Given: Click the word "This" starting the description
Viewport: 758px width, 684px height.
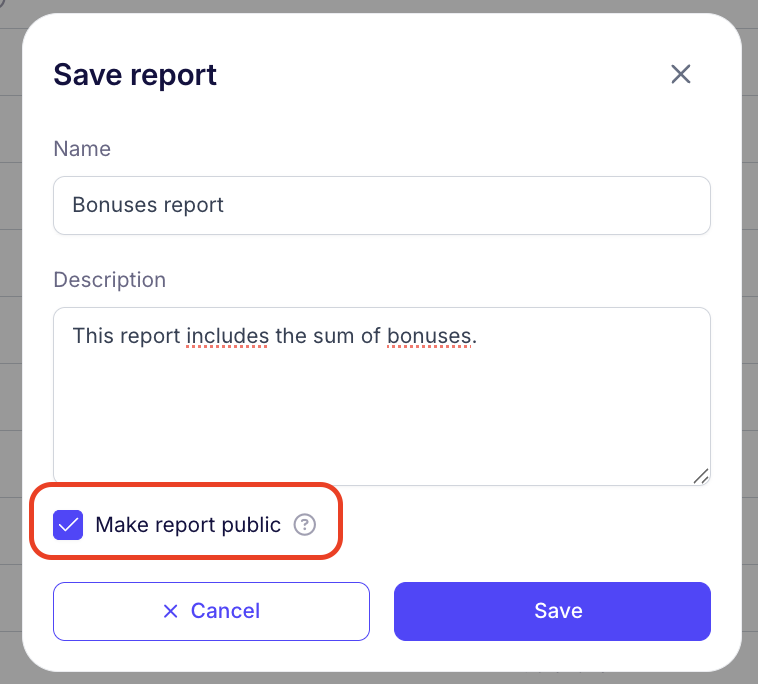Looking at the screenshot, I should (x=92, y=335).
